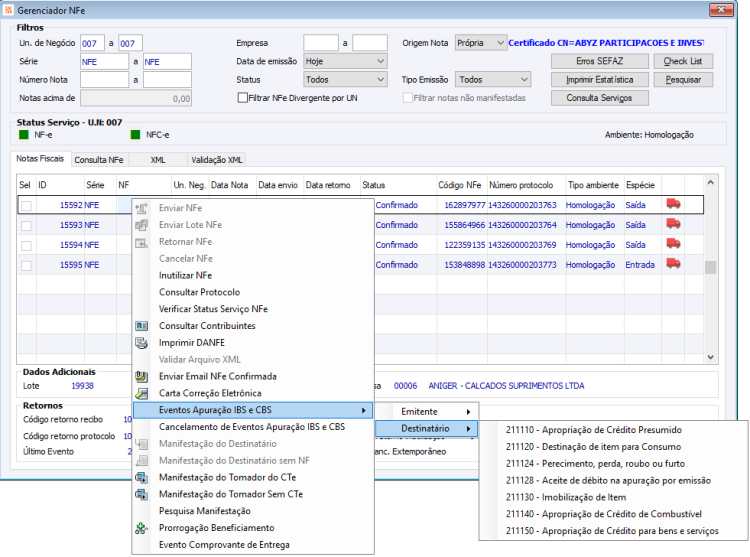
Task: Click the Enviar Email NFe Confirmada icon
Action: coord(142,376)
